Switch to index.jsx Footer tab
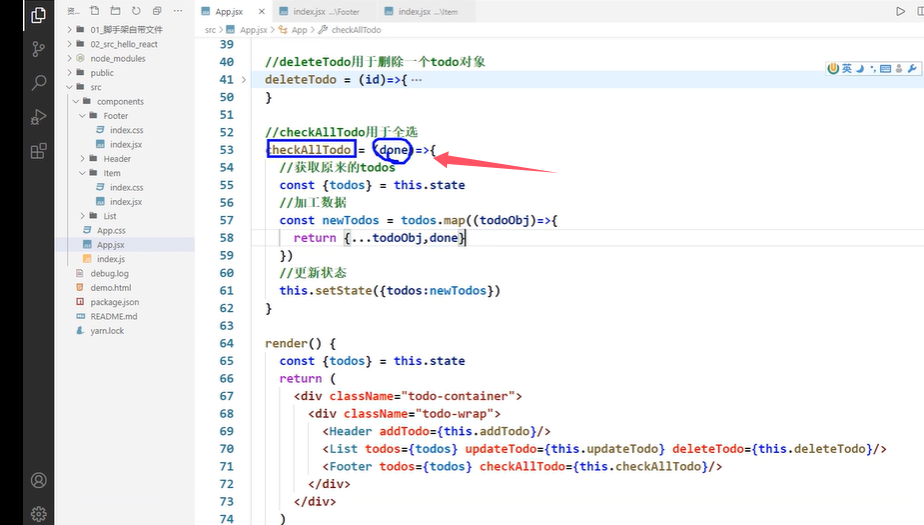Viewport: 924px width, 525px height. coord(326,11)
